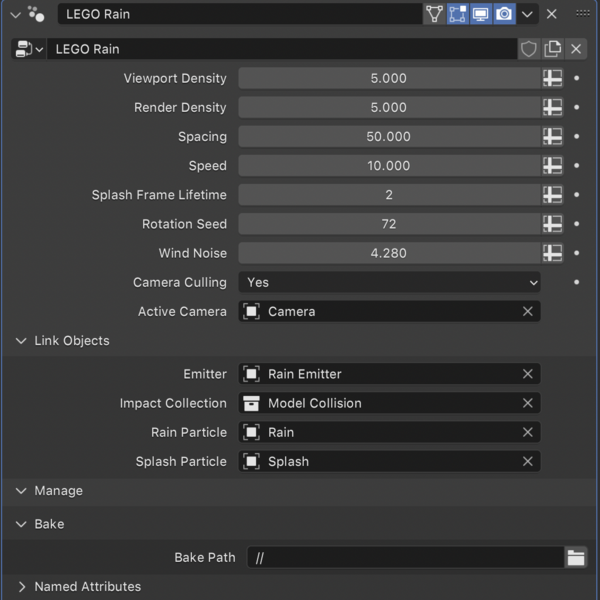Click animate dot for Rotation Seed
This screenshot has height=600, width=600.
click(576, 224)
